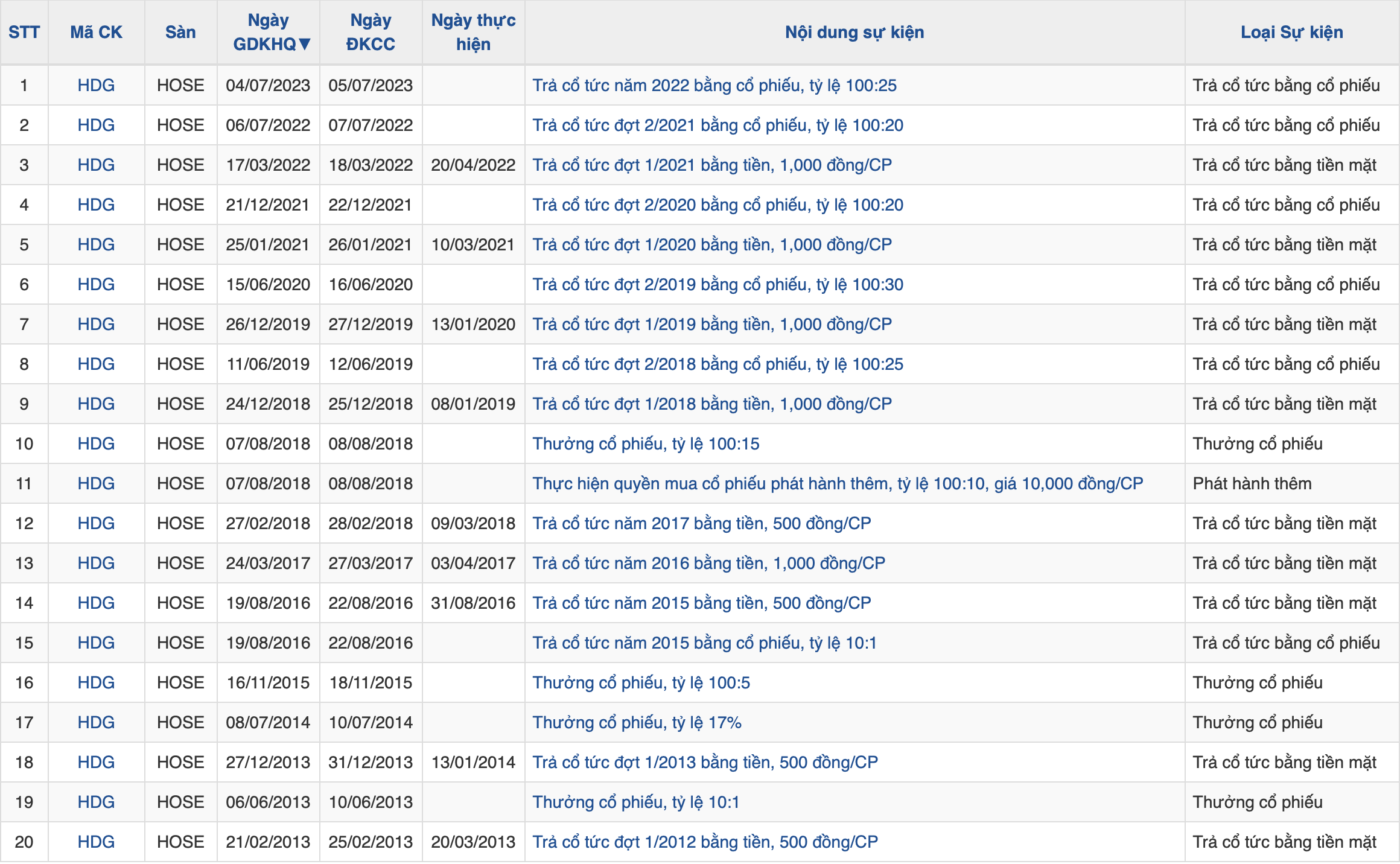Open Thưởng cổ phiếu tỷ lệ 17% link
This screenshot has width=1400, height=864.
pyautogui.click(x=637, y=722)
